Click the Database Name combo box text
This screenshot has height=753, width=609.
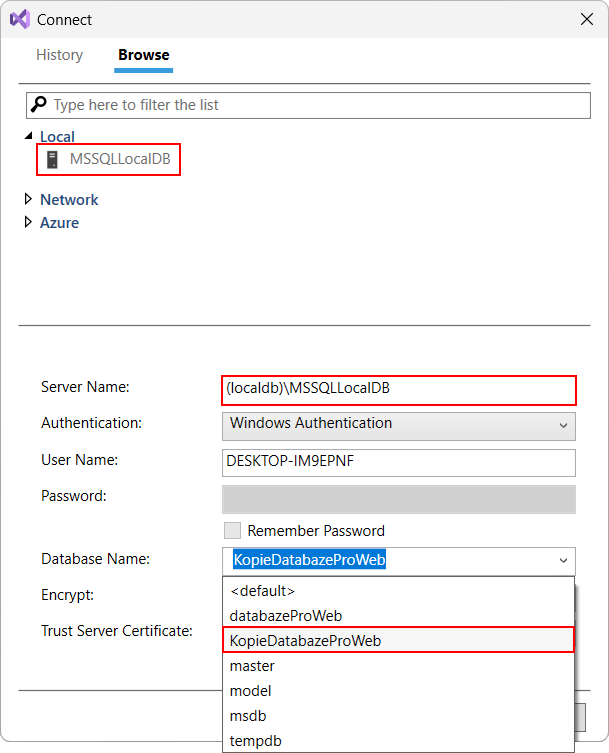pyautogui.click(x=309, y=560)
